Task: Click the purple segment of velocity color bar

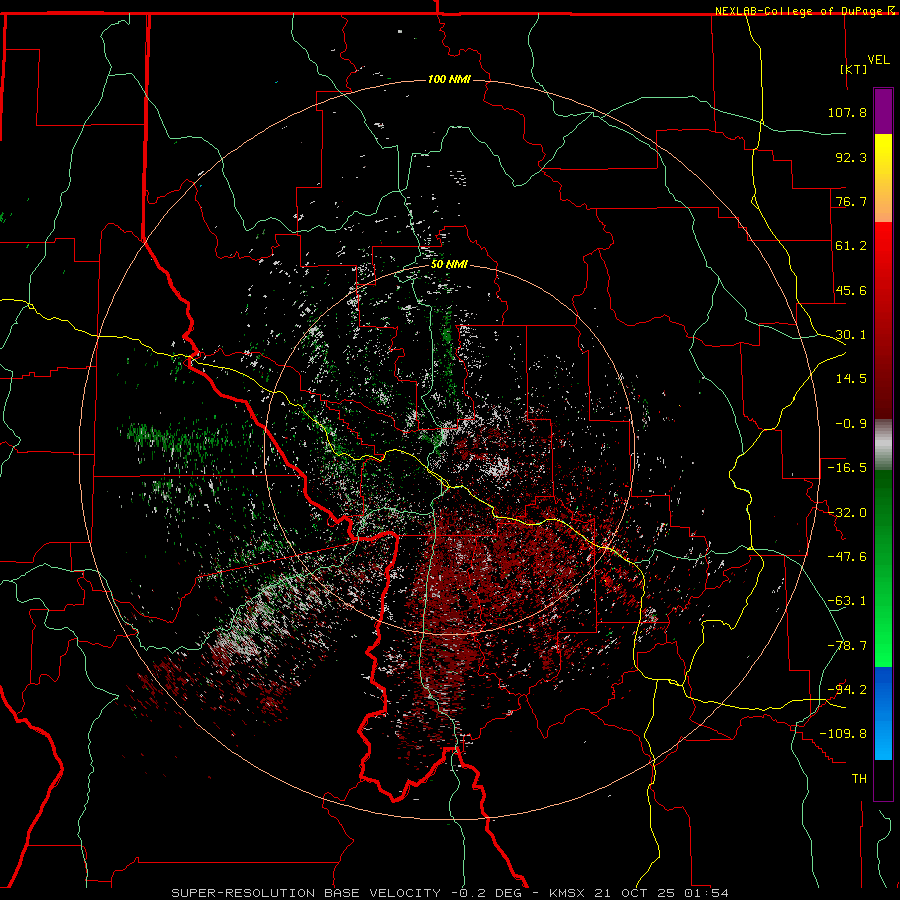Action: pos(883,111)
